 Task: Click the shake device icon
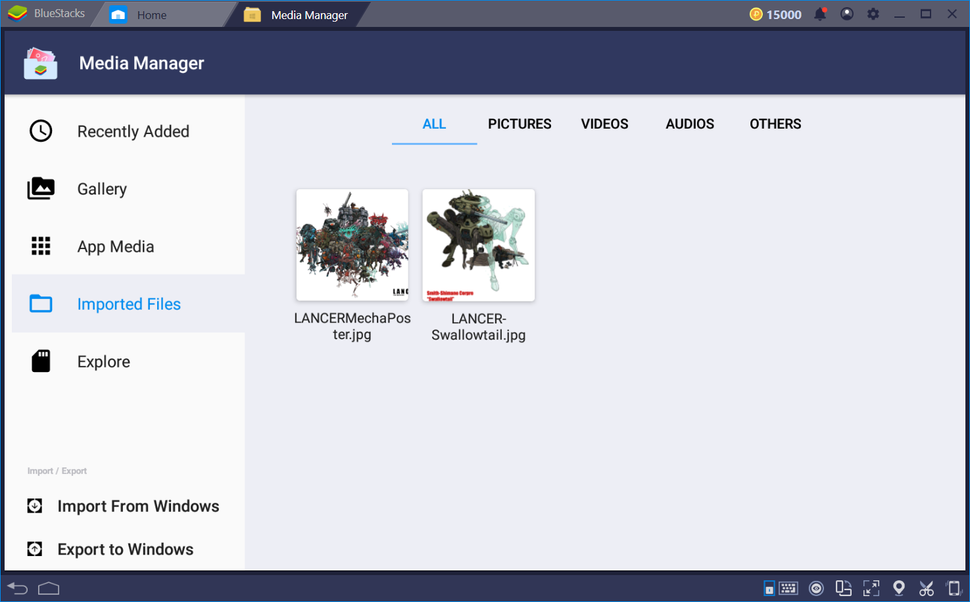953,588
